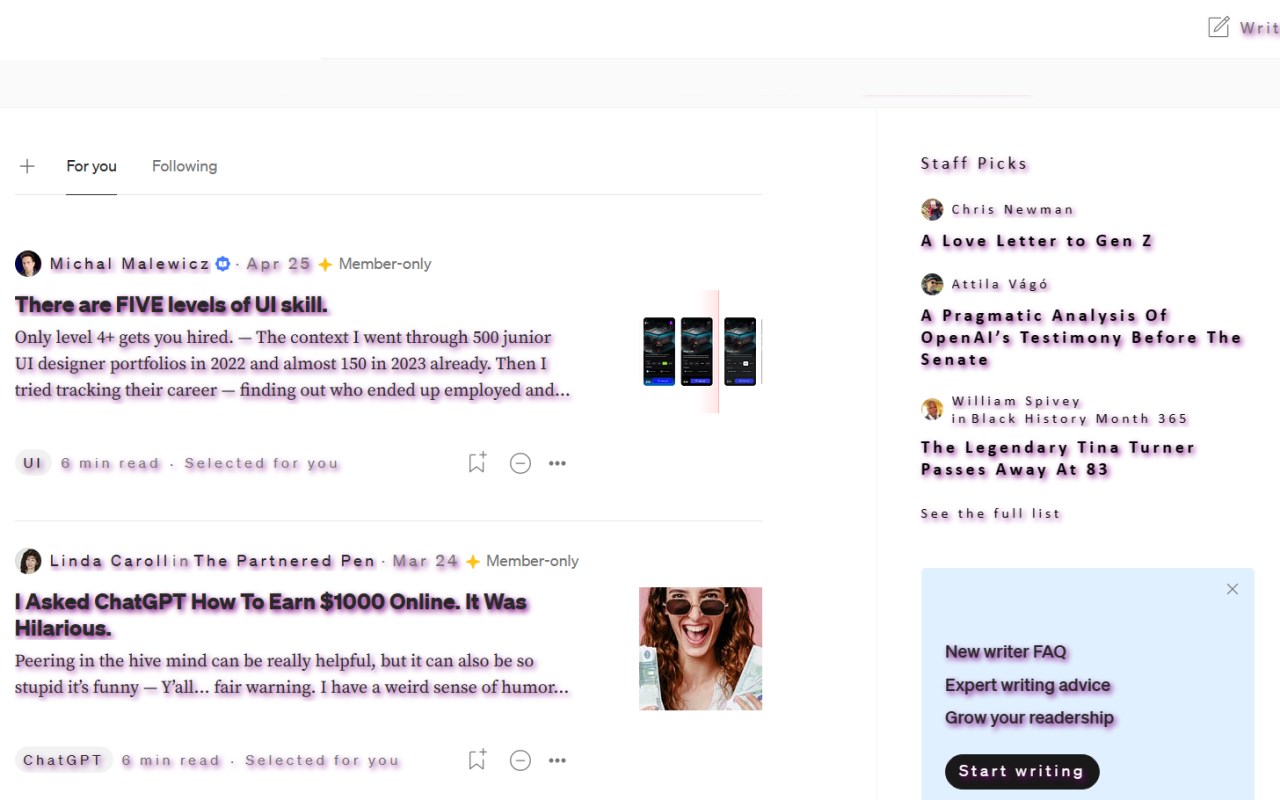Open The Legendary Tina Turner Passes Away article
Image resolution: width=1280 pixels, height=800 pixels.
point(1058,459)
